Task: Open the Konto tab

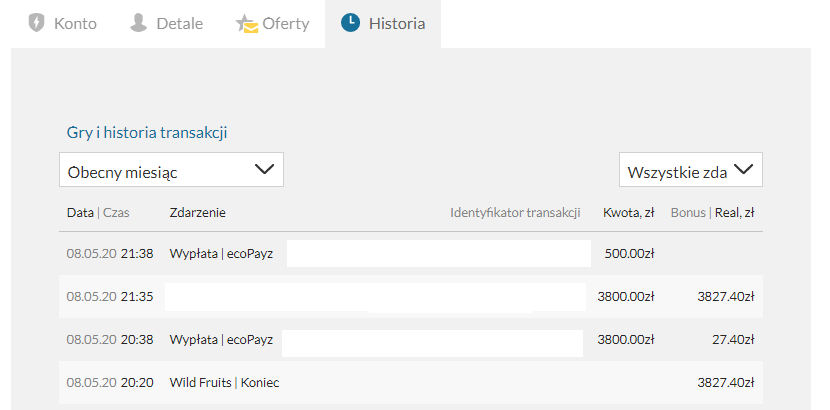Action: (62, 24)
